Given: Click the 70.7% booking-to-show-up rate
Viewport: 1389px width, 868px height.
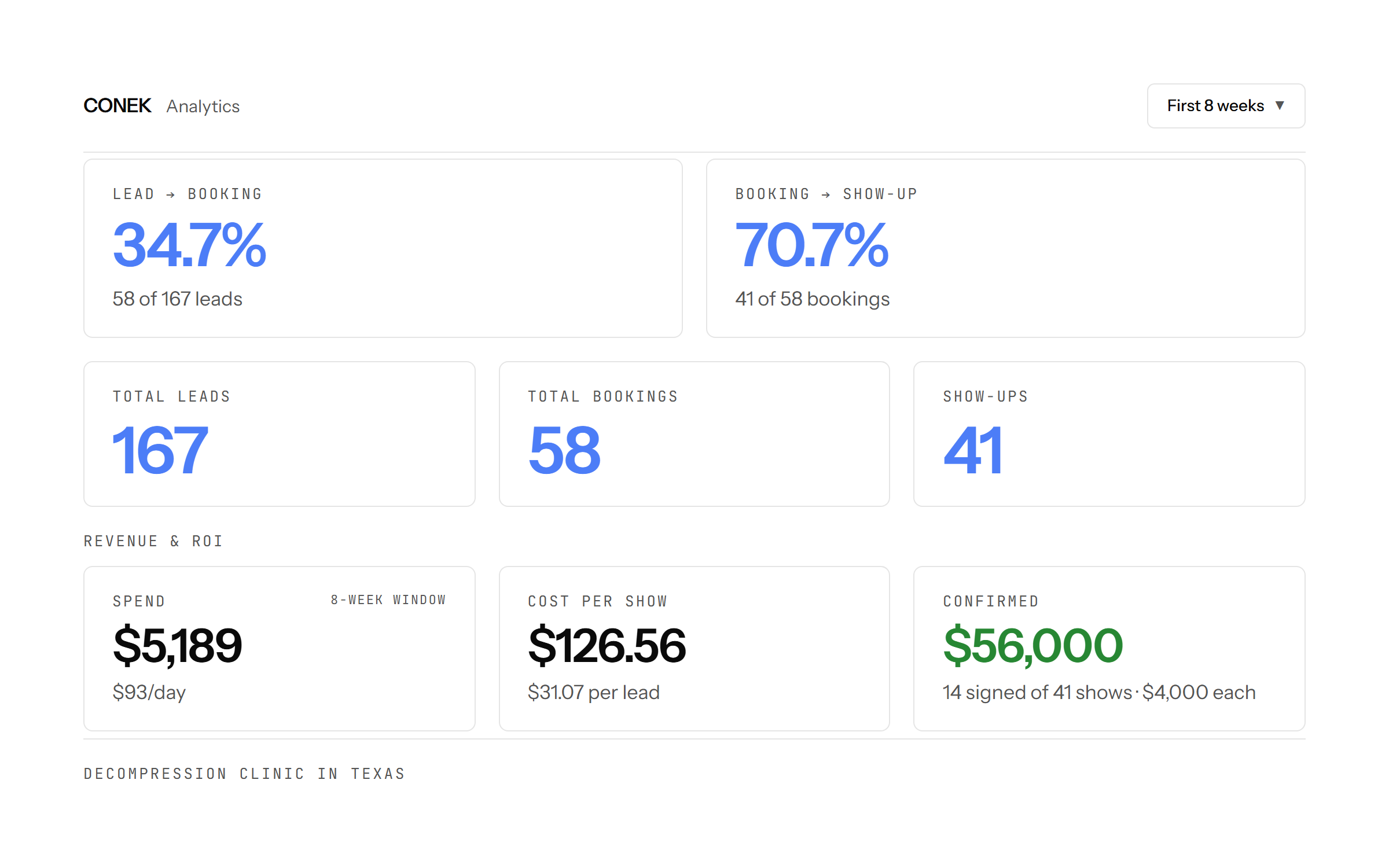Looking at the screenshot, I should click(812, 245).
